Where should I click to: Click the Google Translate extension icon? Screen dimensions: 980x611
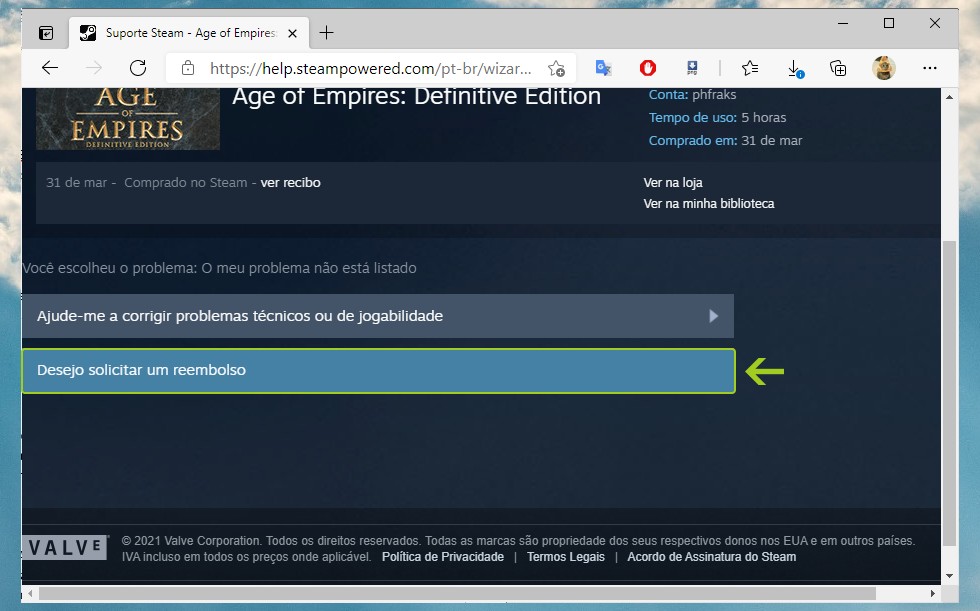603,68
